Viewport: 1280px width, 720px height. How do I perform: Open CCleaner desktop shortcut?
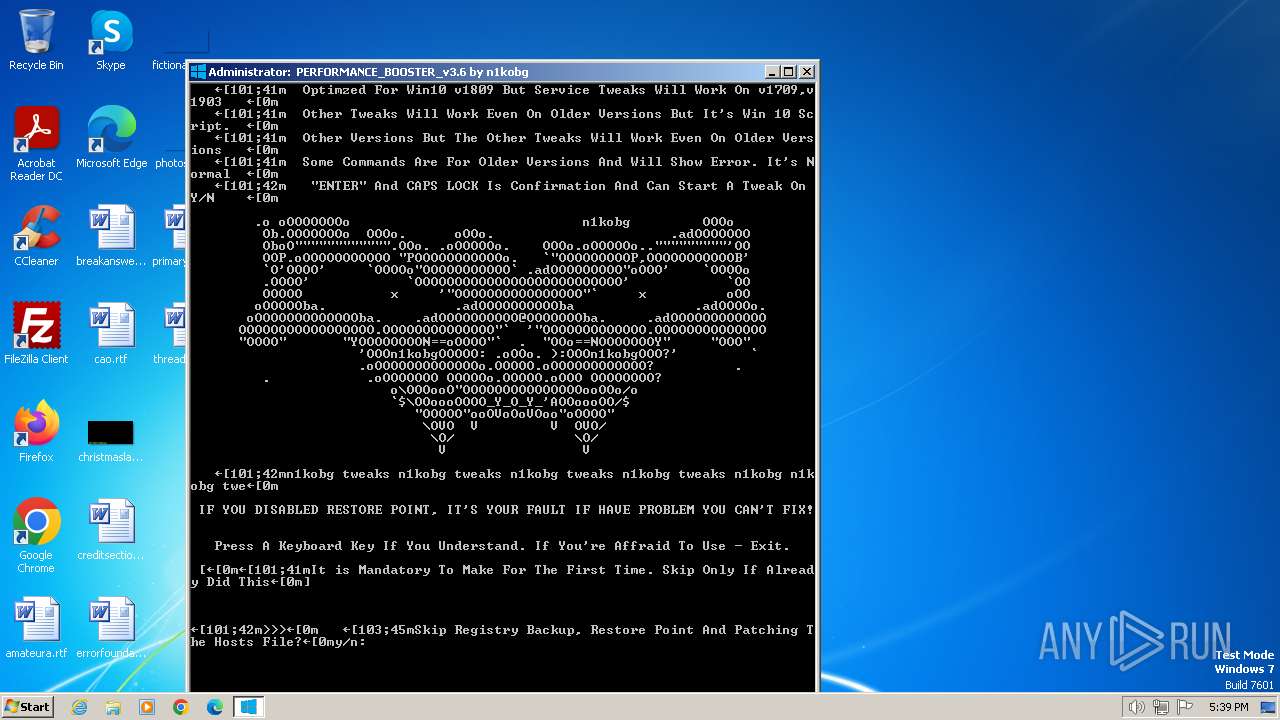click(36, 236)
